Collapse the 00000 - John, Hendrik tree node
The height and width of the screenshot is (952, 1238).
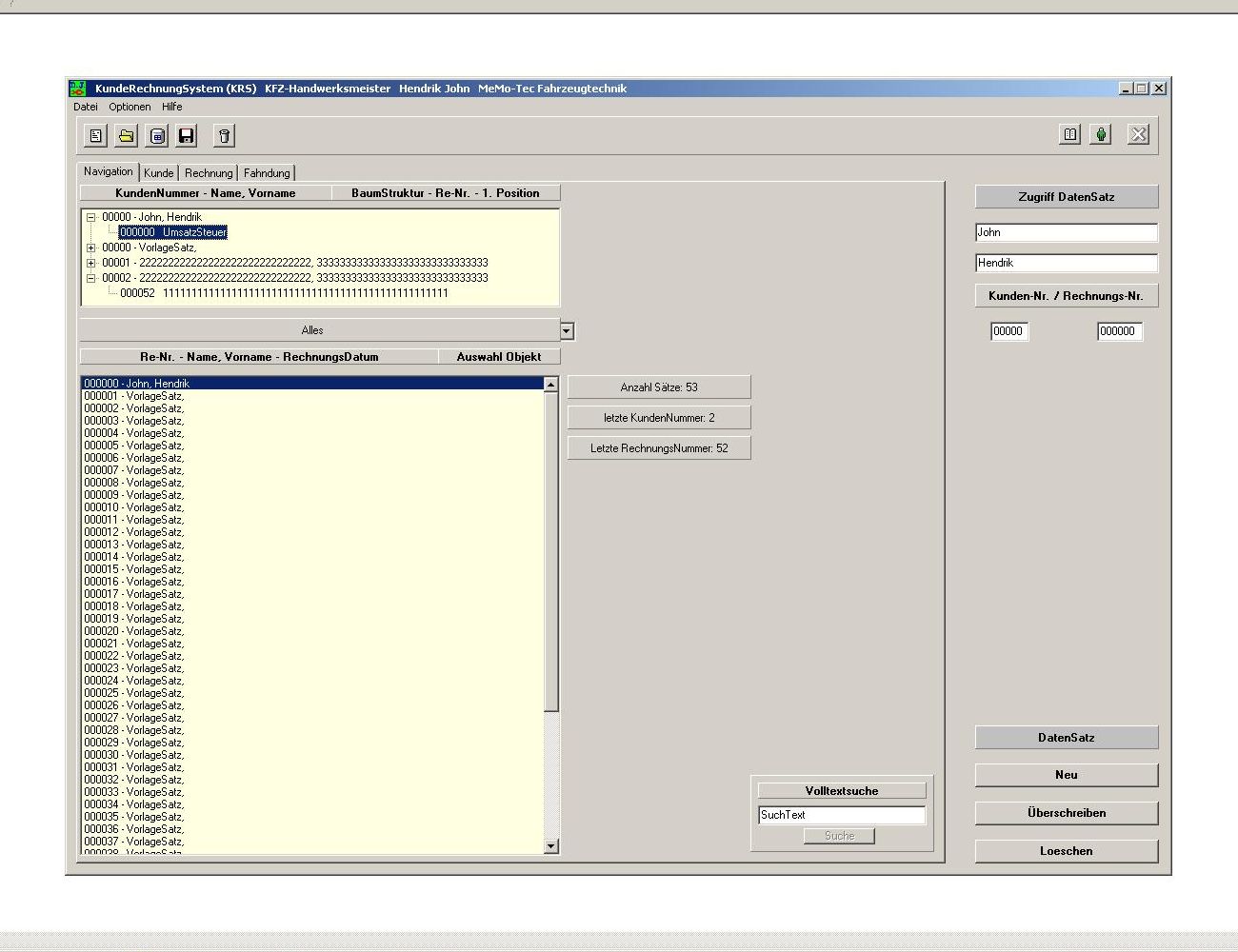91,217
